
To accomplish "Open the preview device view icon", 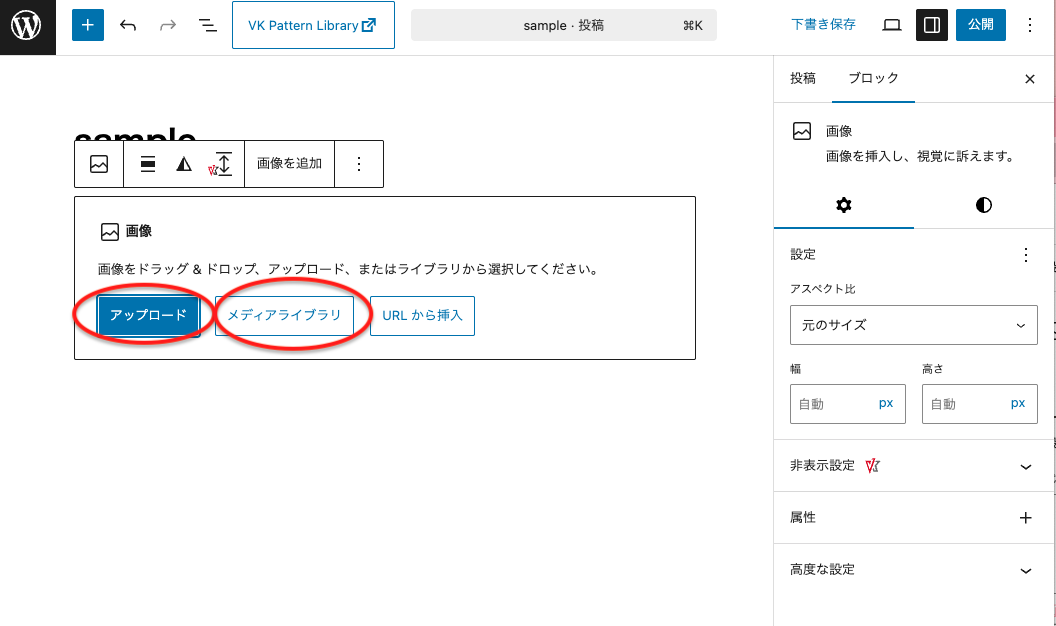I will click(892, 25).
